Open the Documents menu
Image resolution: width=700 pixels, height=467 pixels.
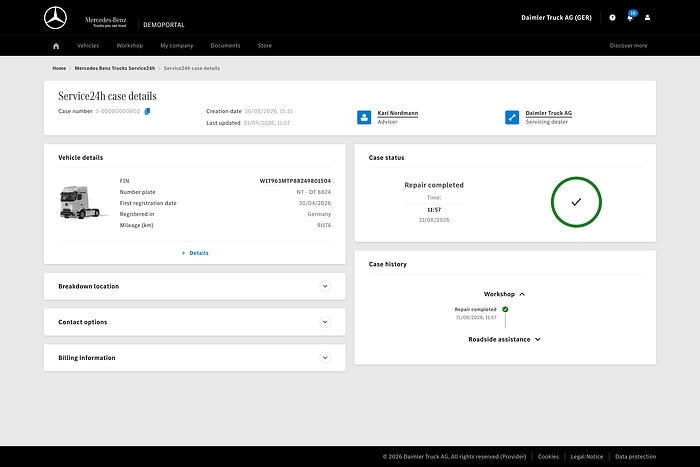225,46
